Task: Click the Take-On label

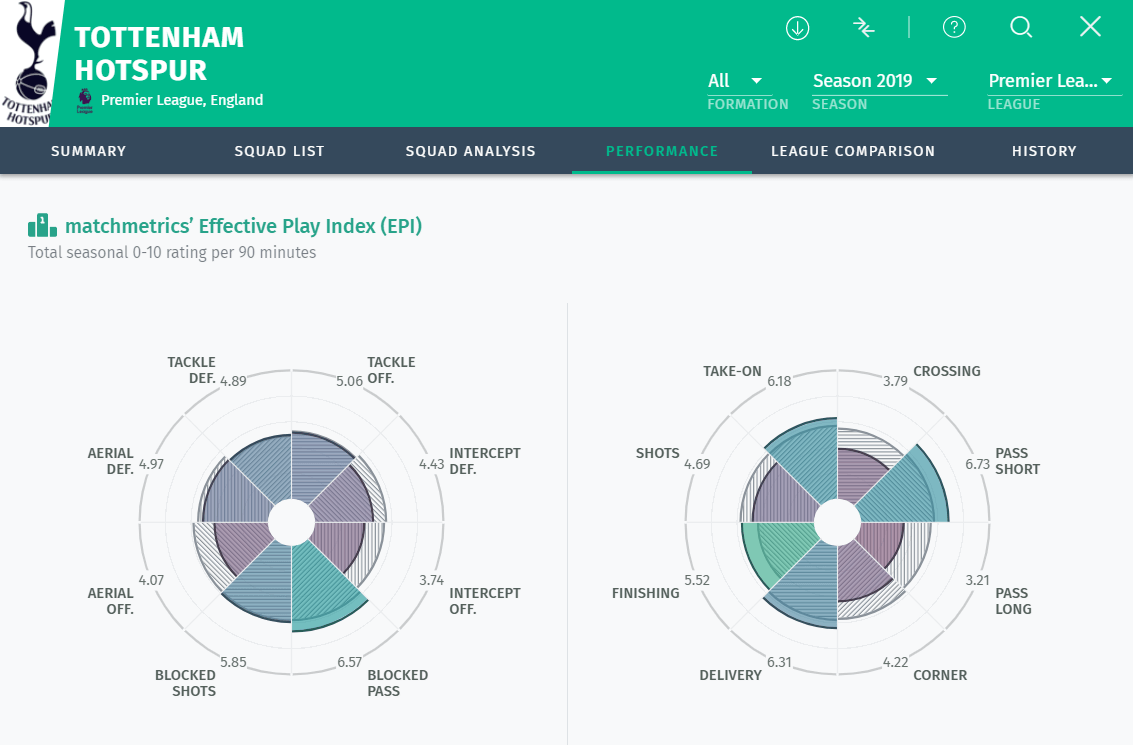Action: coord(732,371)
